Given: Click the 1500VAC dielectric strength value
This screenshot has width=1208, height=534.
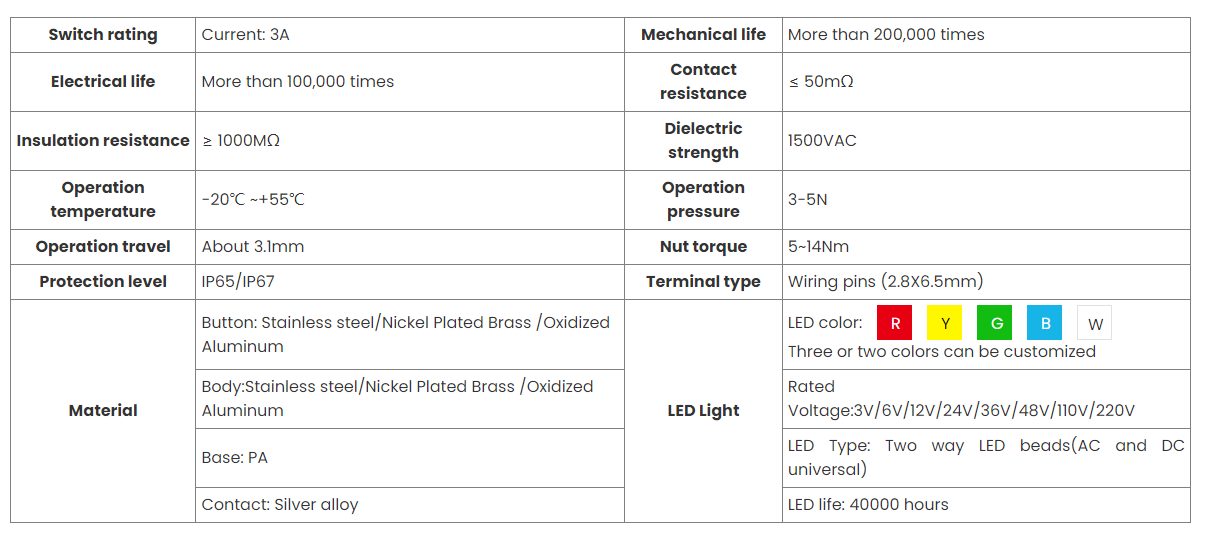Looking at the screenshot, I should tap(822, 140).
